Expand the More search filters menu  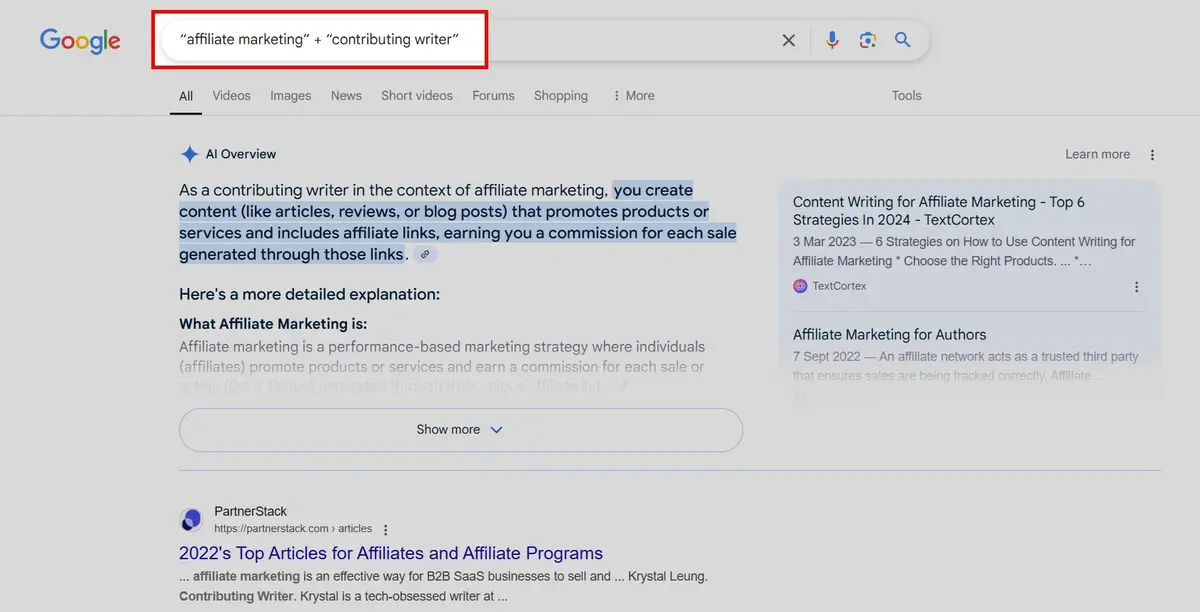633,96
